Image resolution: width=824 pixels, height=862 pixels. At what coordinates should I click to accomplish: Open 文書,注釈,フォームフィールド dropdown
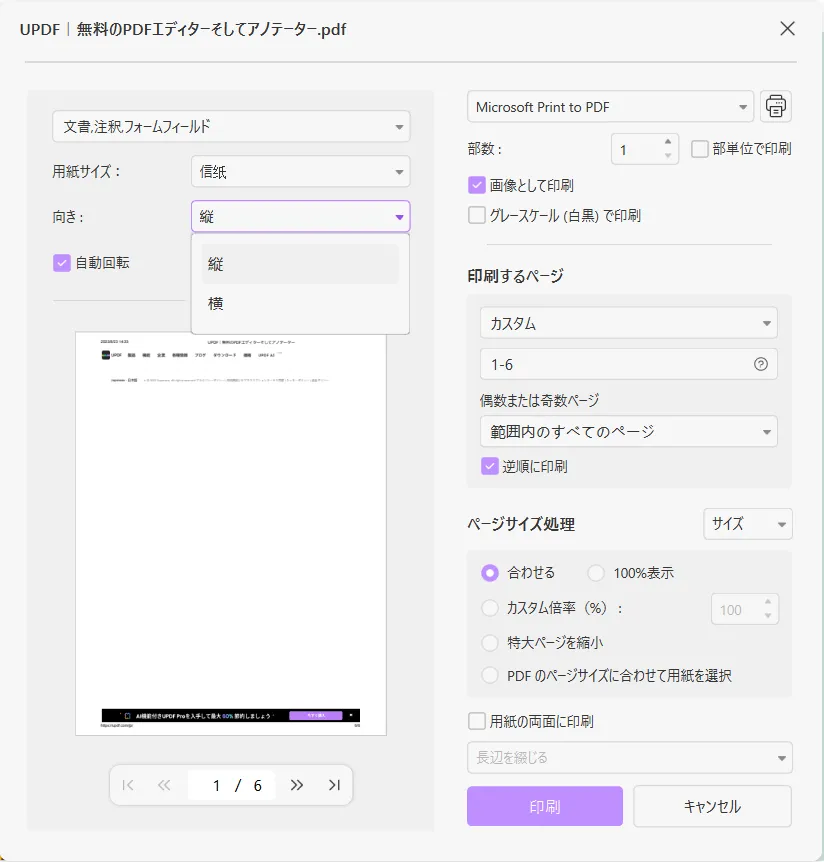click(x=231, y=126)
